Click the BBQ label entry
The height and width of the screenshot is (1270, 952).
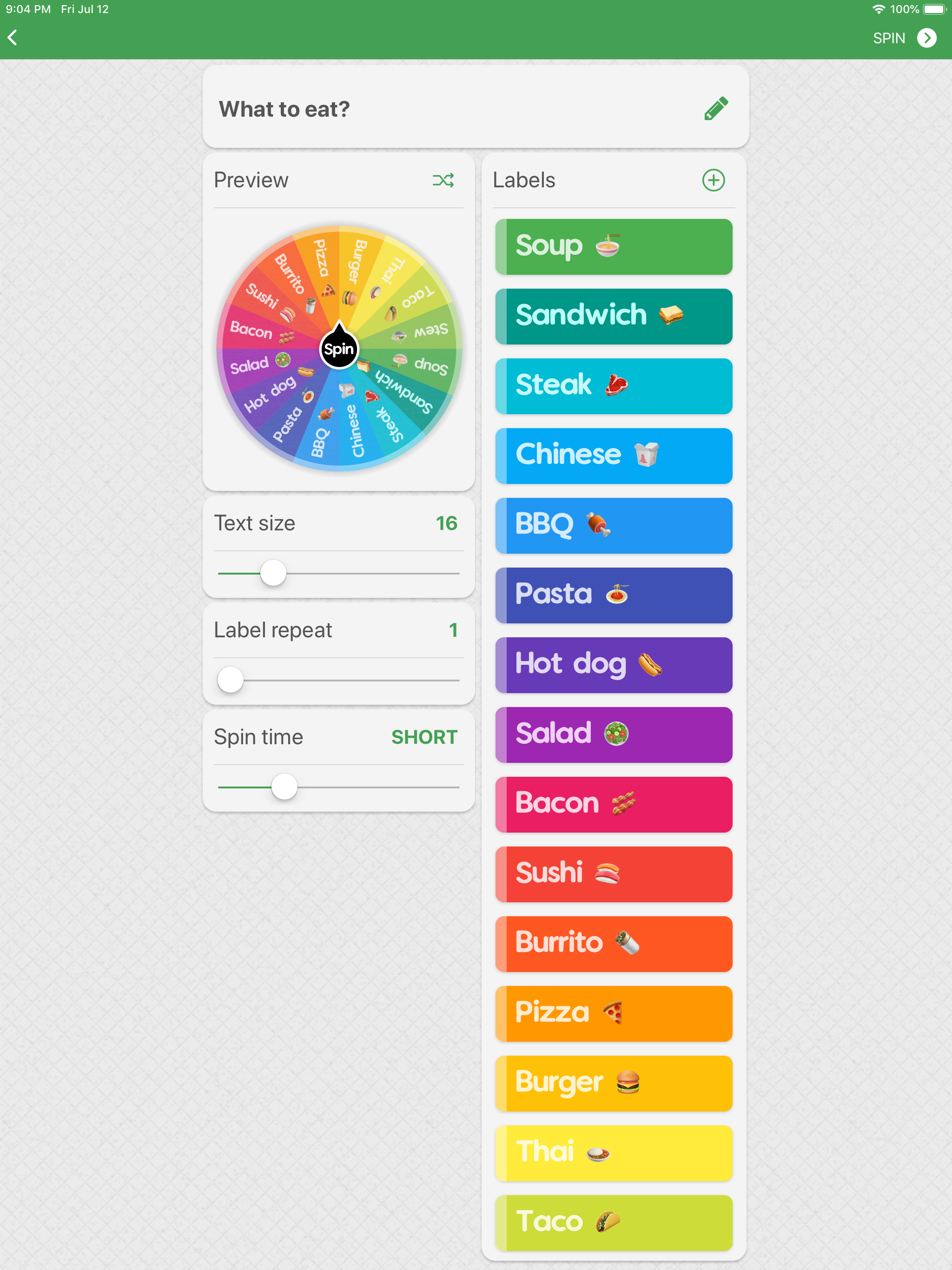pos(613,525)
